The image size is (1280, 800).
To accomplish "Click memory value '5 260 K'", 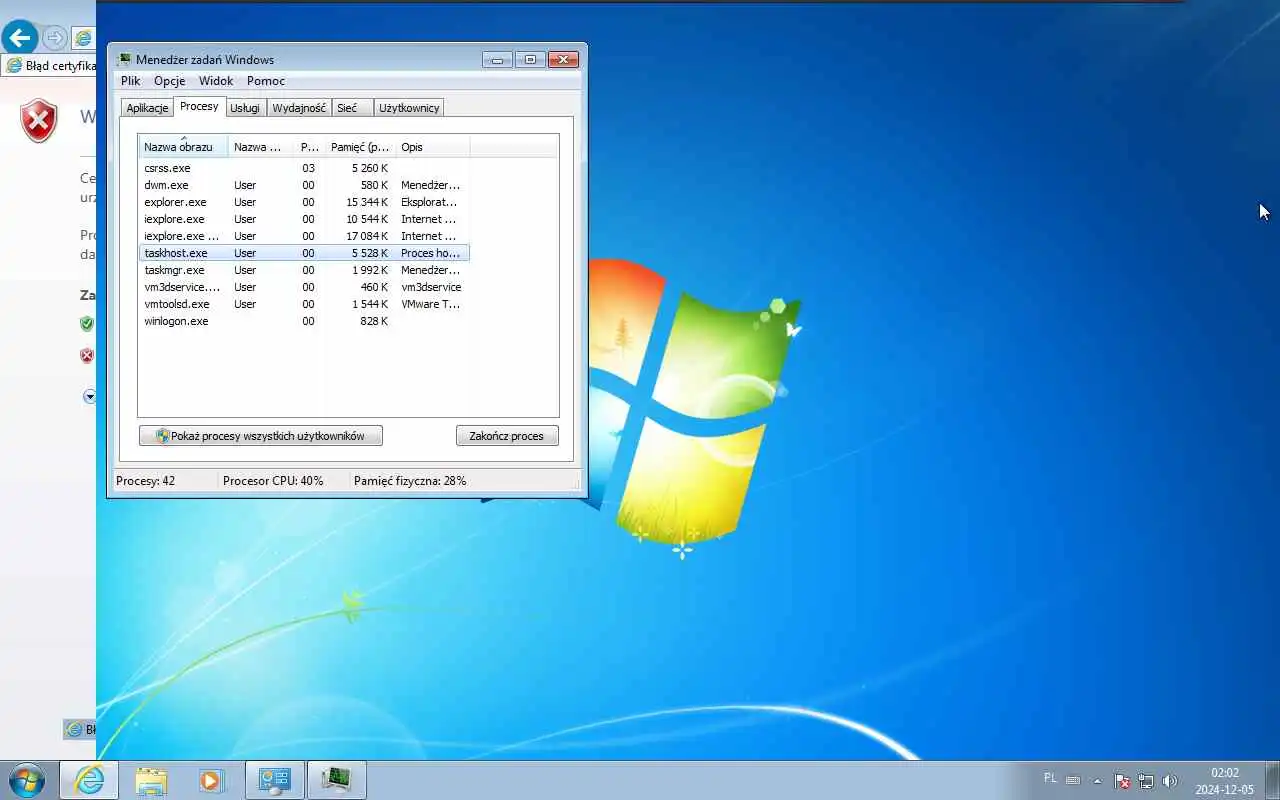I will [370, 168].
